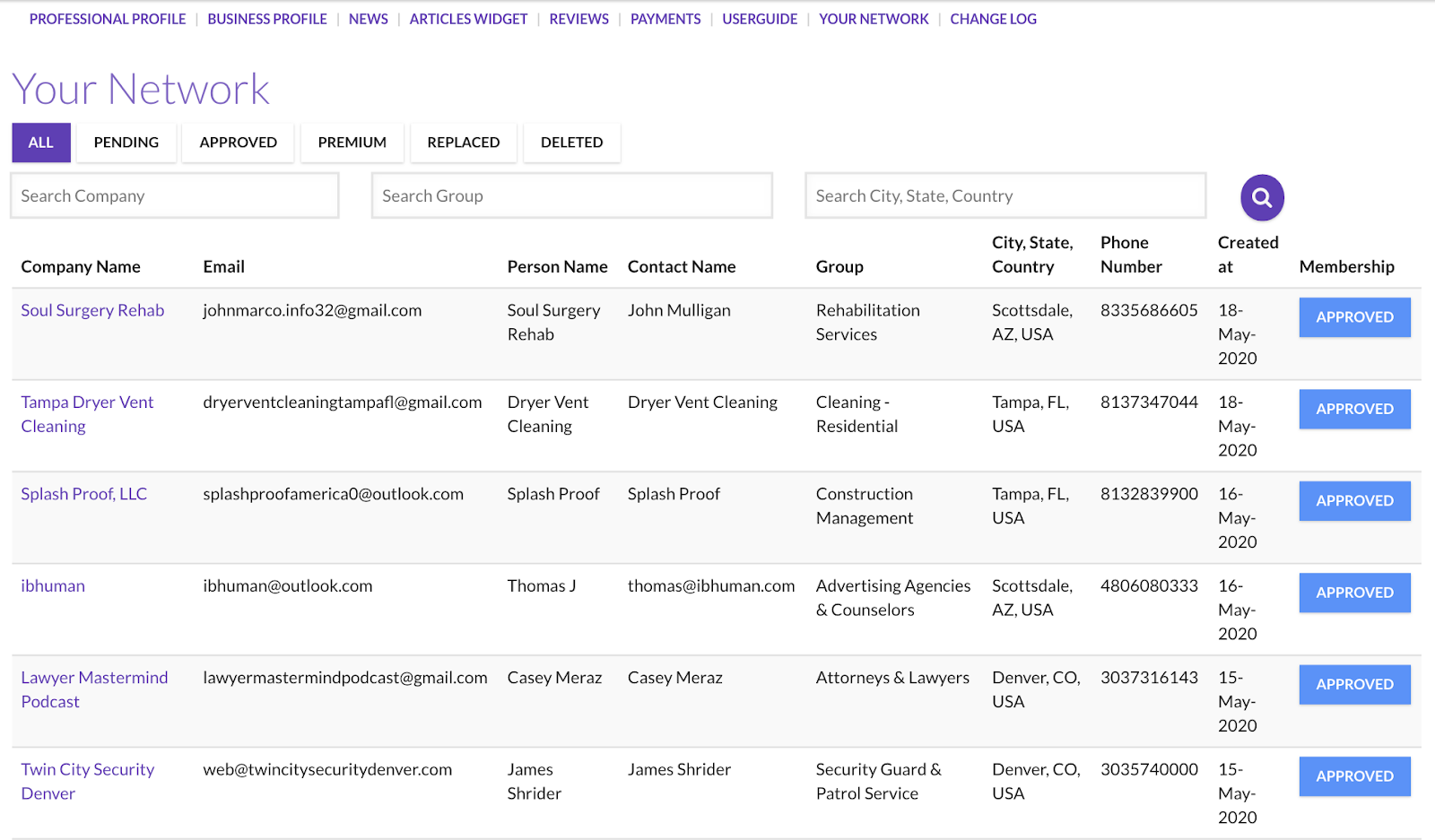
Task: Click the Construction Management group cell
Action: click(865, 506)
